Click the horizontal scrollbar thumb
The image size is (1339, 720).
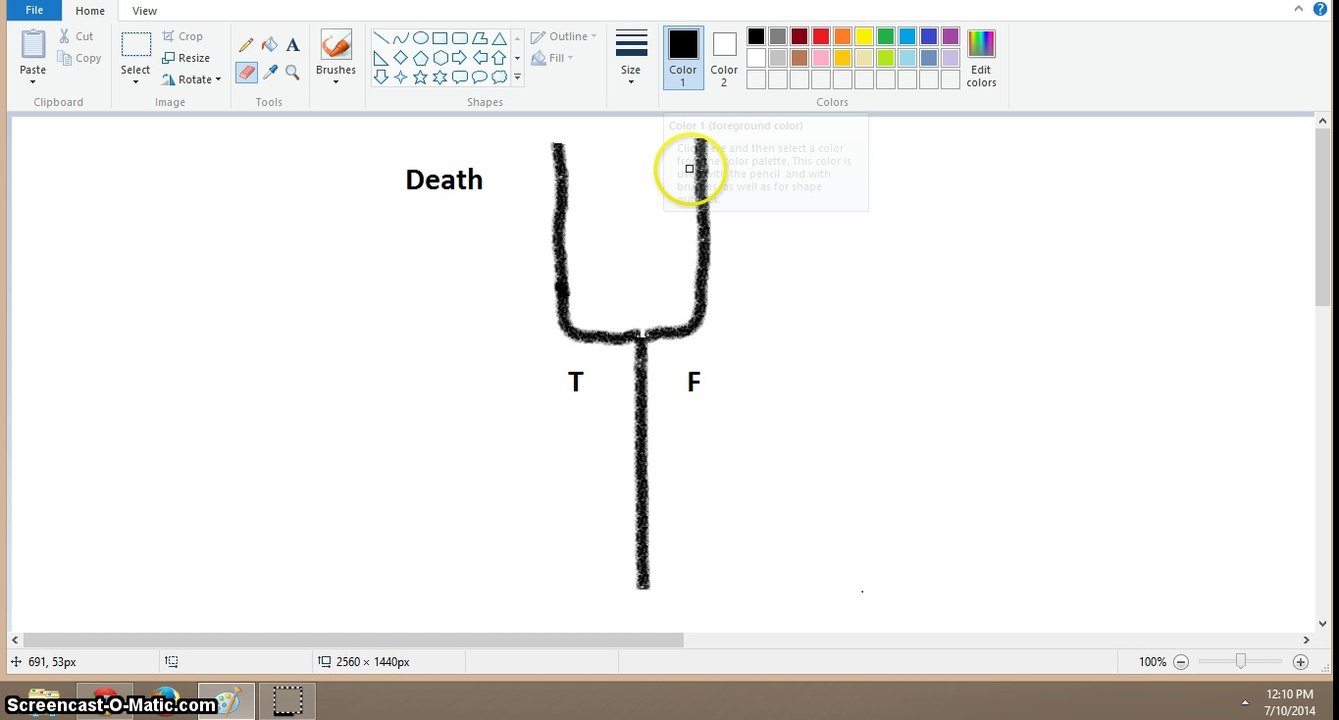tap(353, 640)
